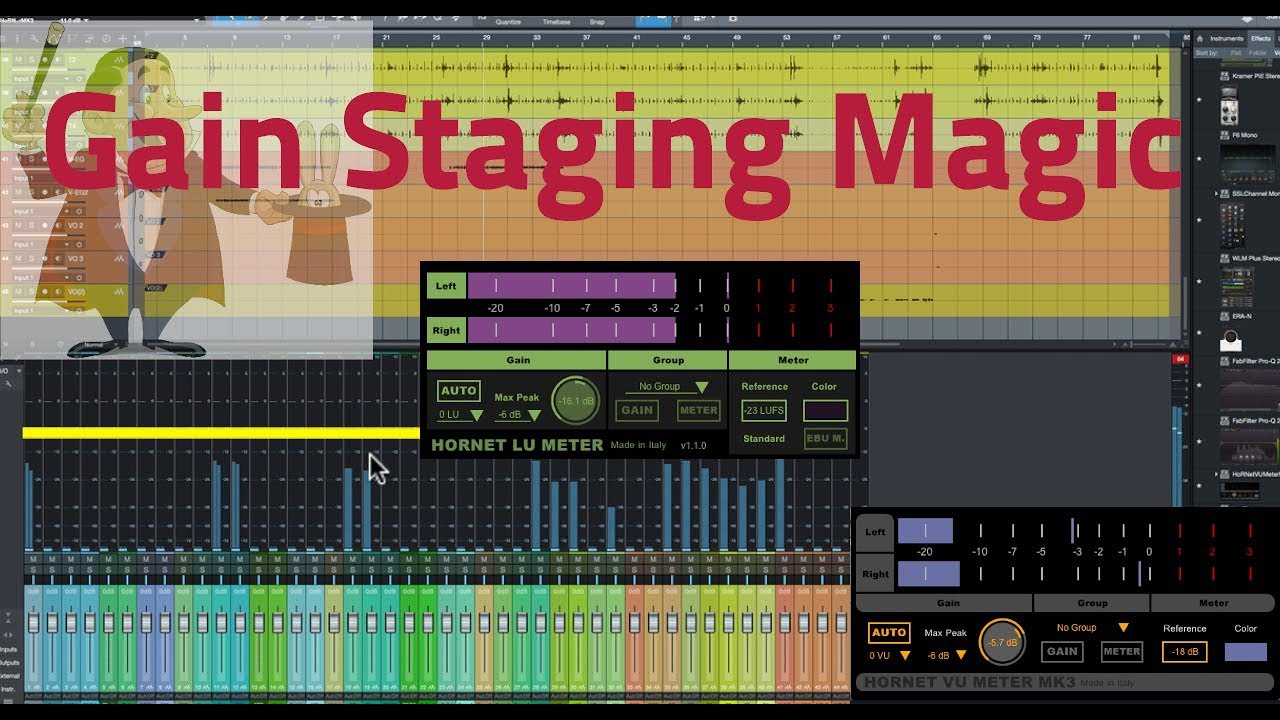The image size is (1280, 720).
Task: Open the dark purple Color swatch in LU Meter
Action: (x=825, y=410)
